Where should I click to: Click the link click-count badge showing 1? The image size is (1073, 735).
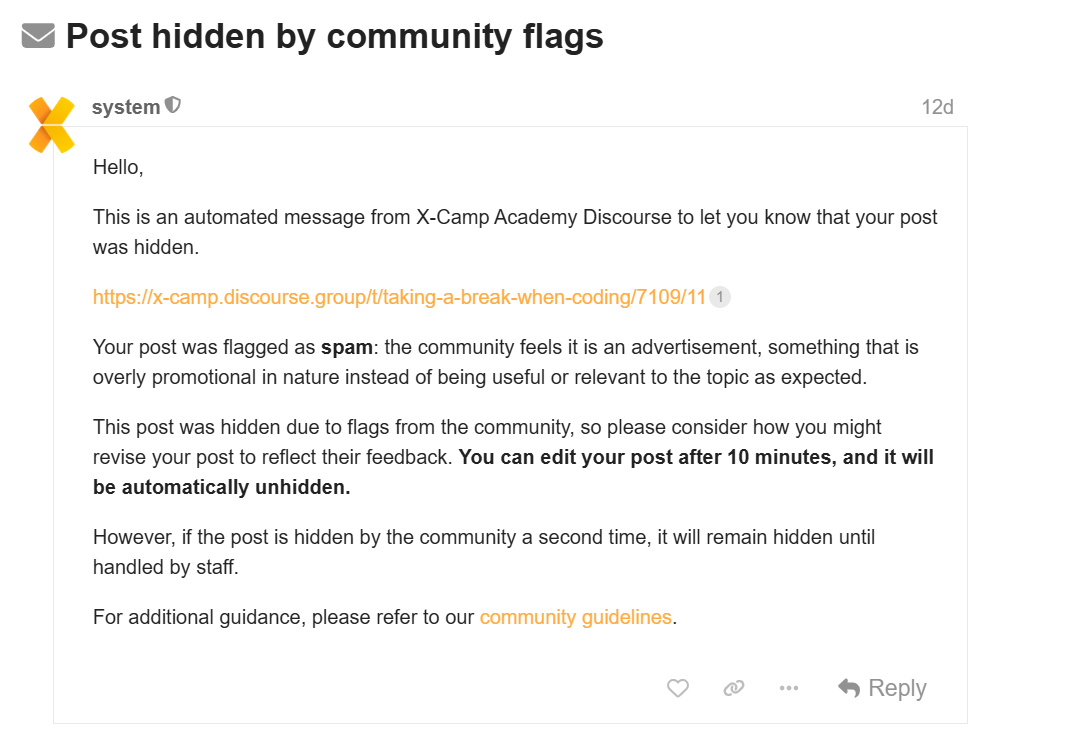pos(720,297)
